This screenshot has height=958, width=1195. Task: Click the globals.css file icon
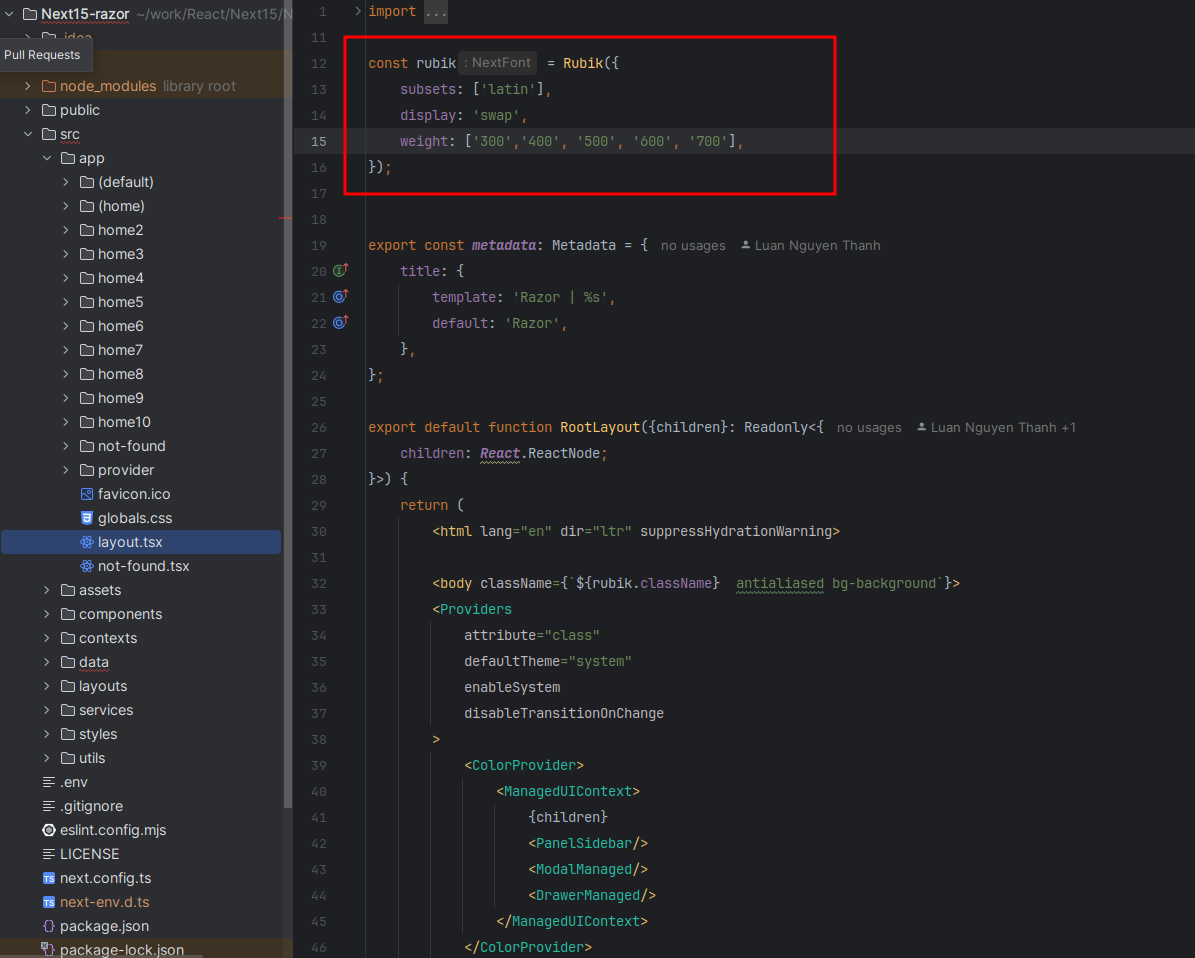pyautogui.click(x=87, y=518)
